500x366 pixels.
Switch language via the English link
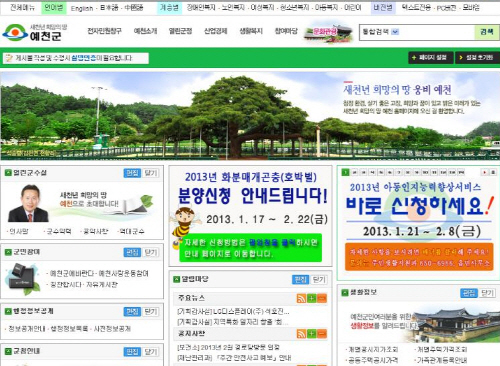point(82,8)
